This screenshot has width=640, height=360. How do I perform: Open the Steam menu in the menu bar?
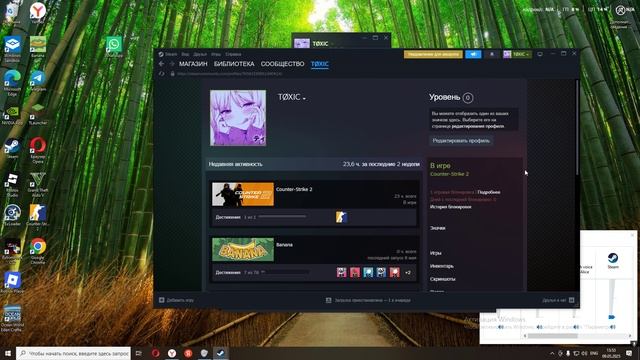pos(171,54)
